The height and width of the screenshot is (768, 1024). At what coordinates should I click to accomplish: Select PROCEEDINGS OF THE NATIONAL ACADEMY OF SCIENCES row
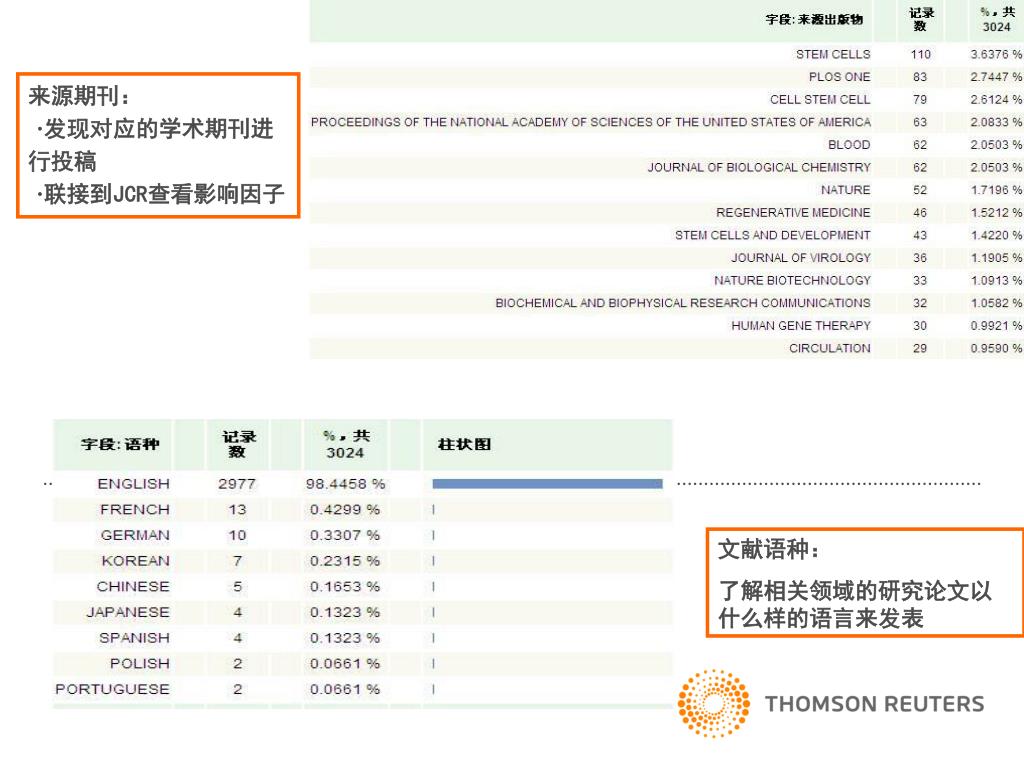[666, 122]
